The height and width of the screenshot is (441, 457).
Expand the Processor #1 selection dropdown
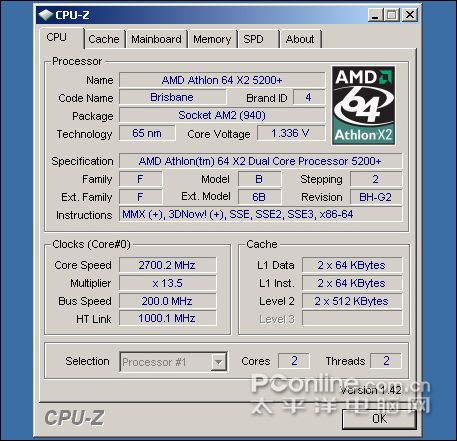coord(219,362)
